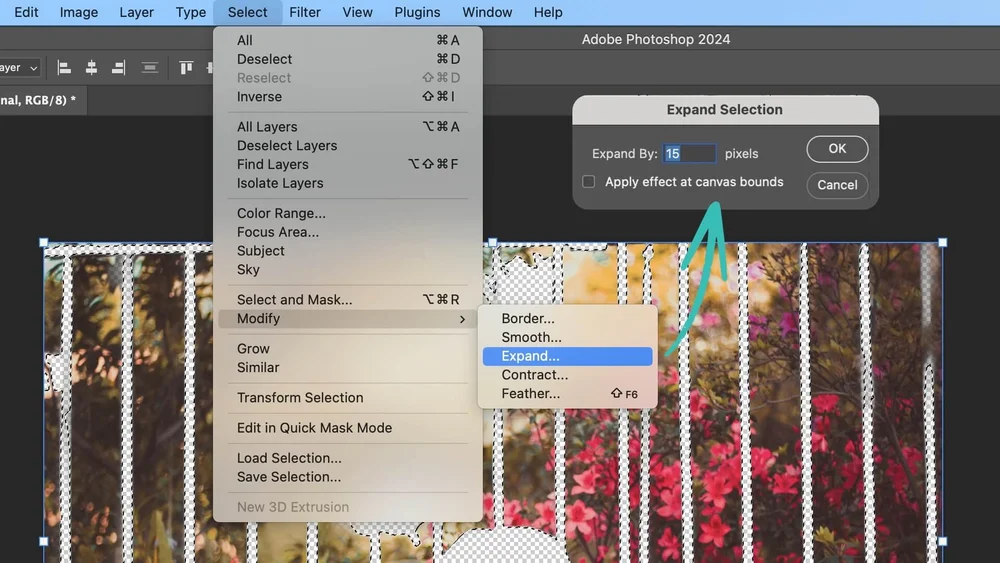Choose Load Selection... menu item
Image resolution: width=1000 pixels, height=563 pixels.
tap(348, 458)
